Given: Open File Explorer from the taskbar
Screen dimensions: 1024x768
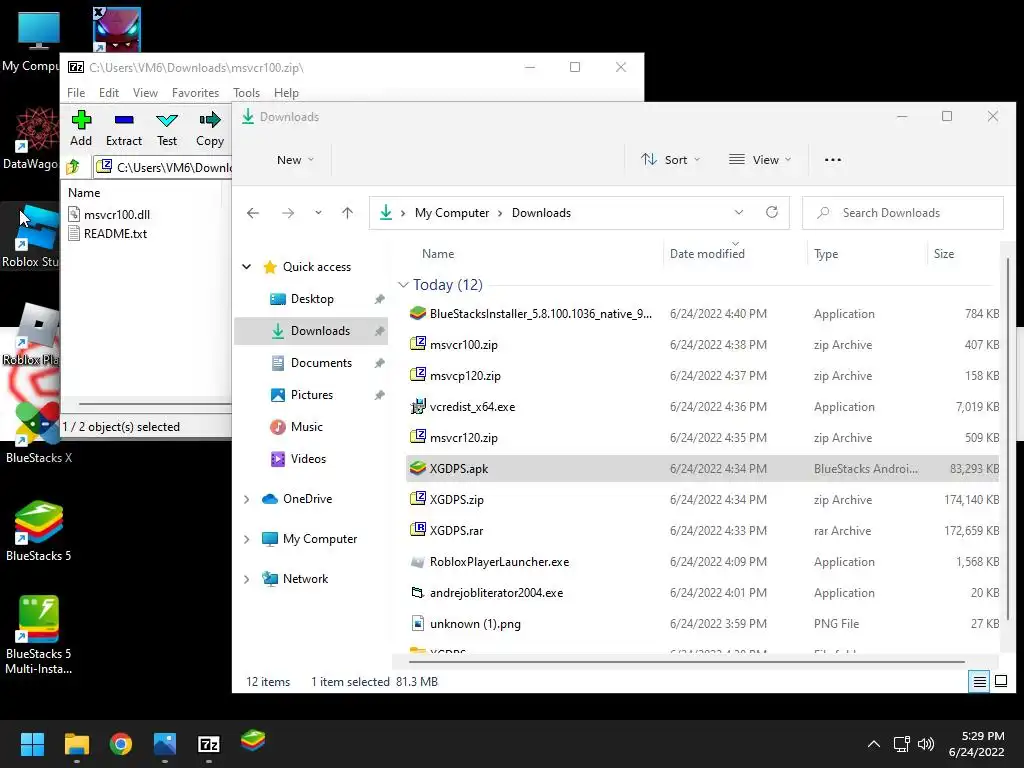Looking at the screenshot, I should 76,744.
